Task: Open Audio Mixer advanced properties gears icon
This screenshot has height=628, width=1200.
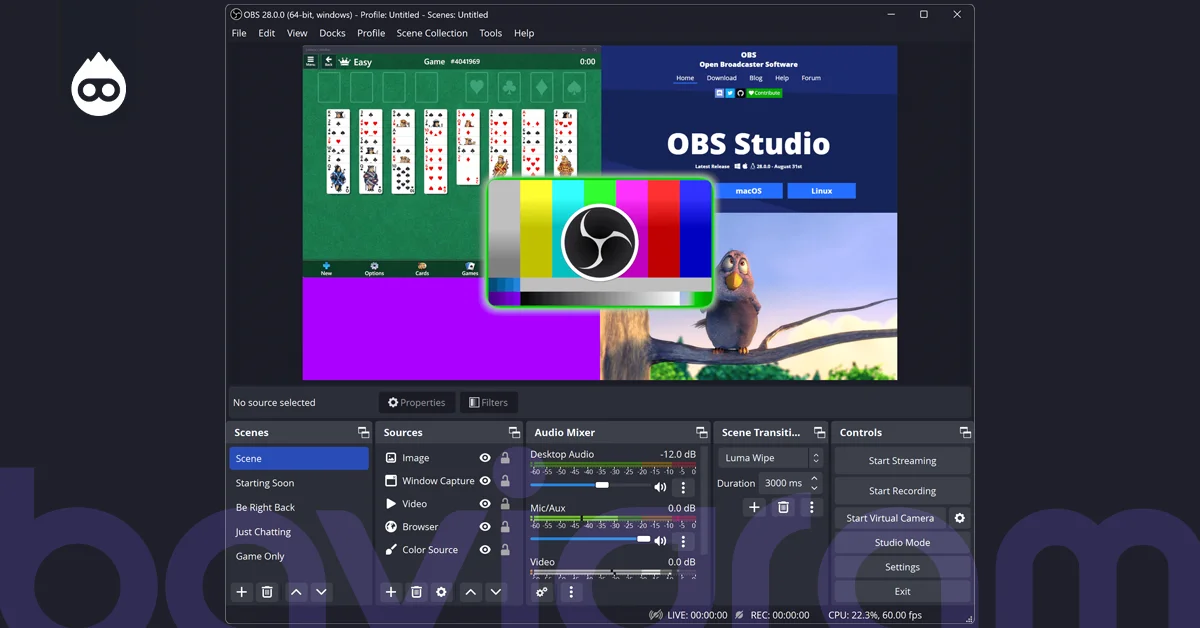Action: (x=542, y=592)
